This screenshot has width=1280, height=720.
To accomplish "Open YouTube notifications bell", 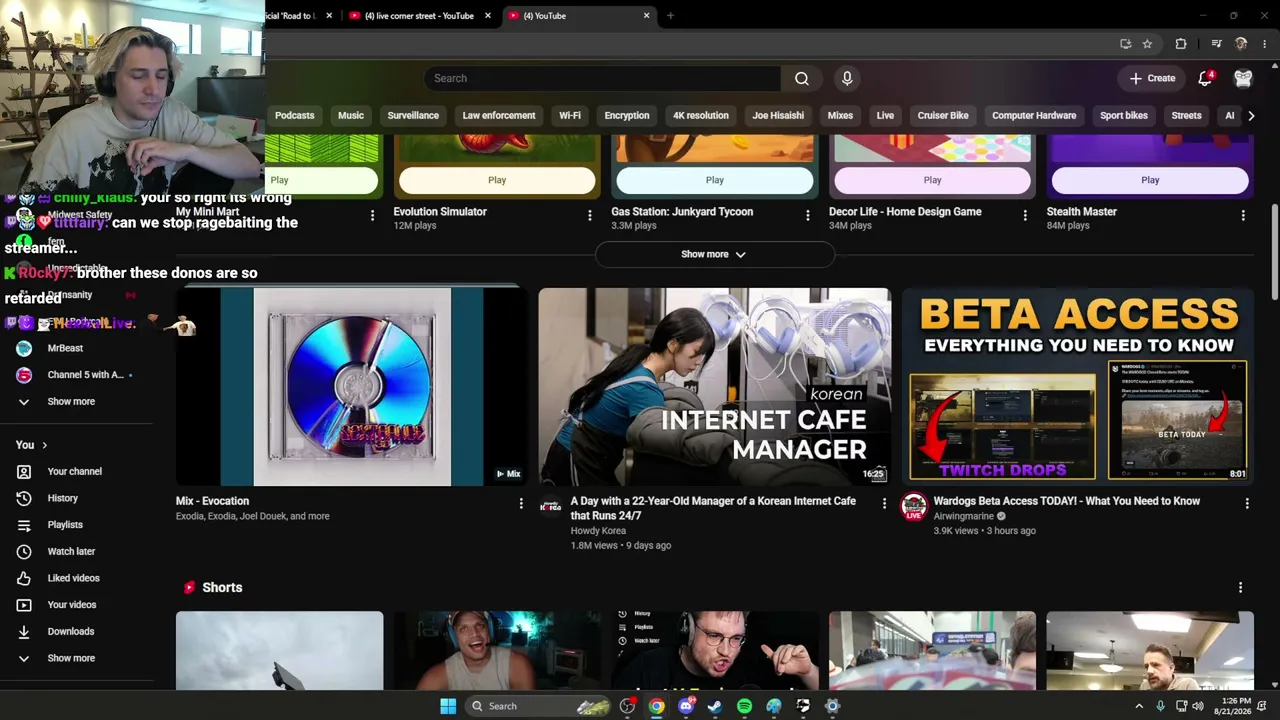I will tap(1205, 78).
